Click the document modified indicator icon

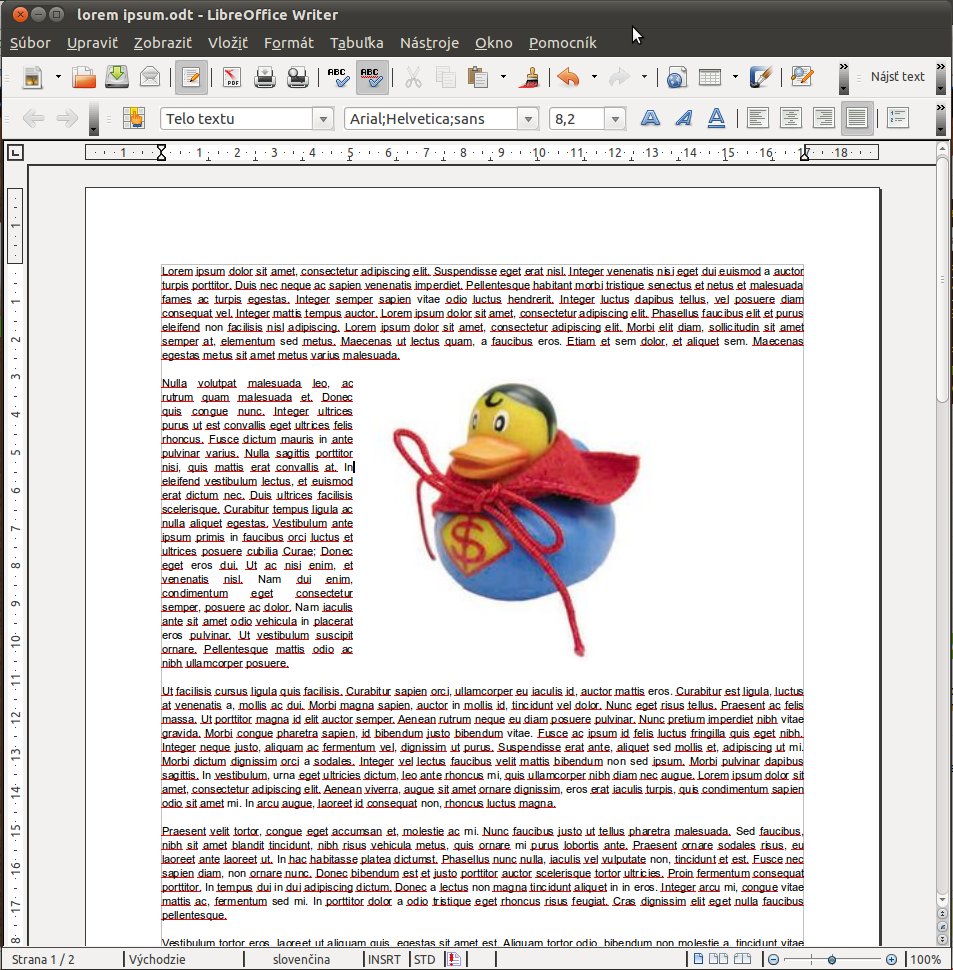click(x=454, y=959)
